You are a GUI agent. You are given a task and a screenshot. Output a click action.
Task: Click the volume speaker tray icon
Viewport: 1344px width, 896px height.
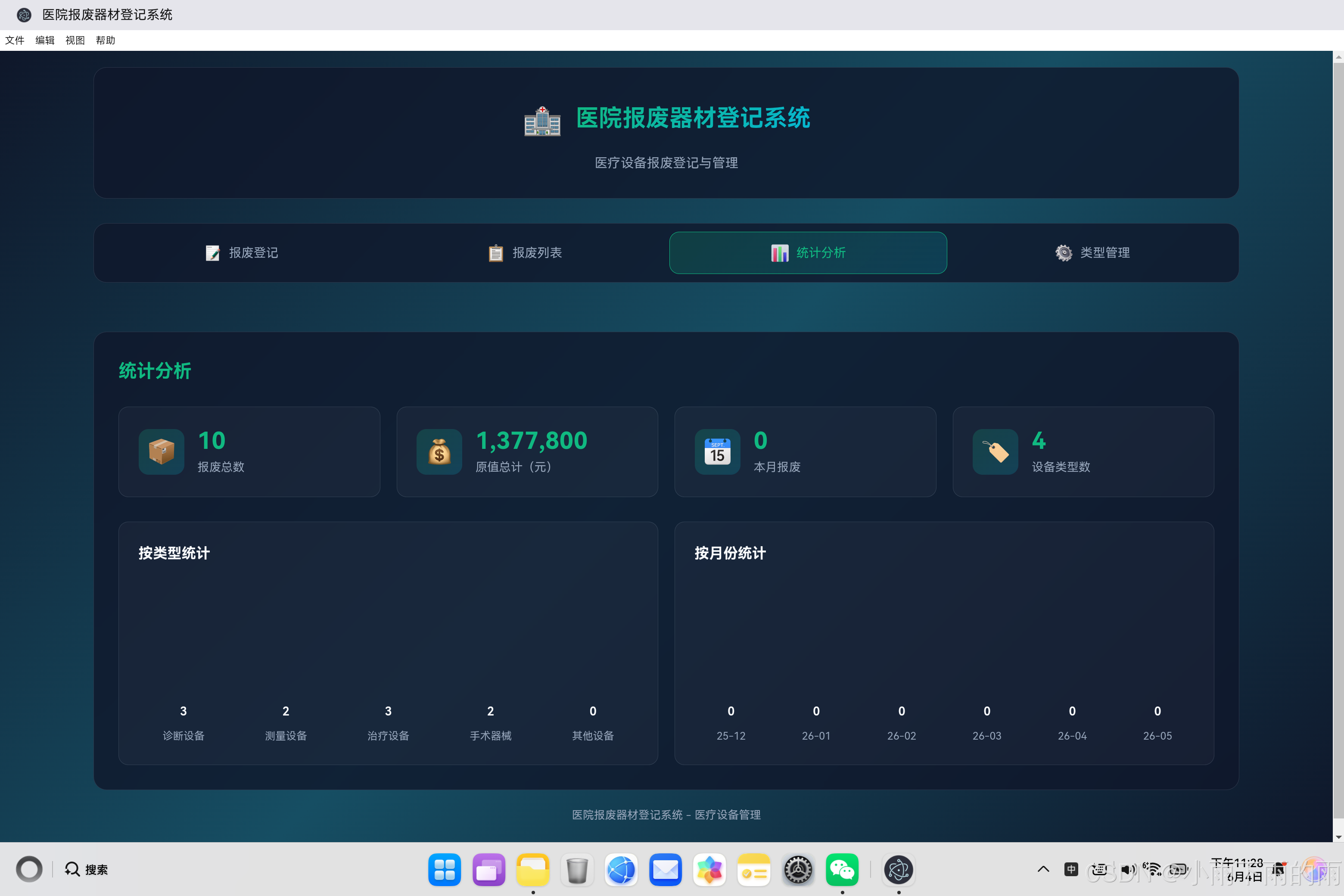(x=1128, y=869)
